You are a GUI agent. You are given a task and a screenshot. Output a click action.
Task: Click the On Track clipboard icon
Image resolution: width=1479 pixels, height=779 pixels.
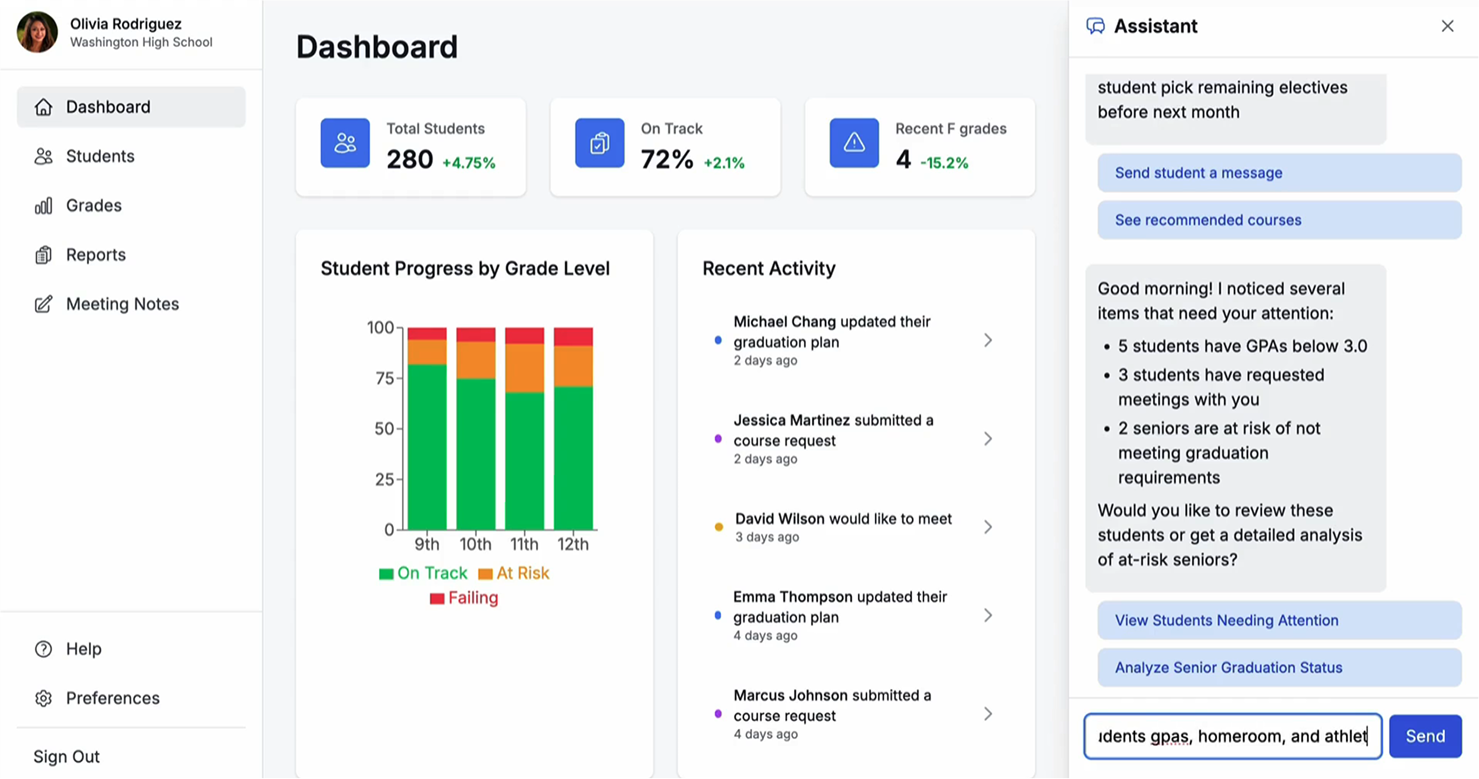[x=599, y=143]
